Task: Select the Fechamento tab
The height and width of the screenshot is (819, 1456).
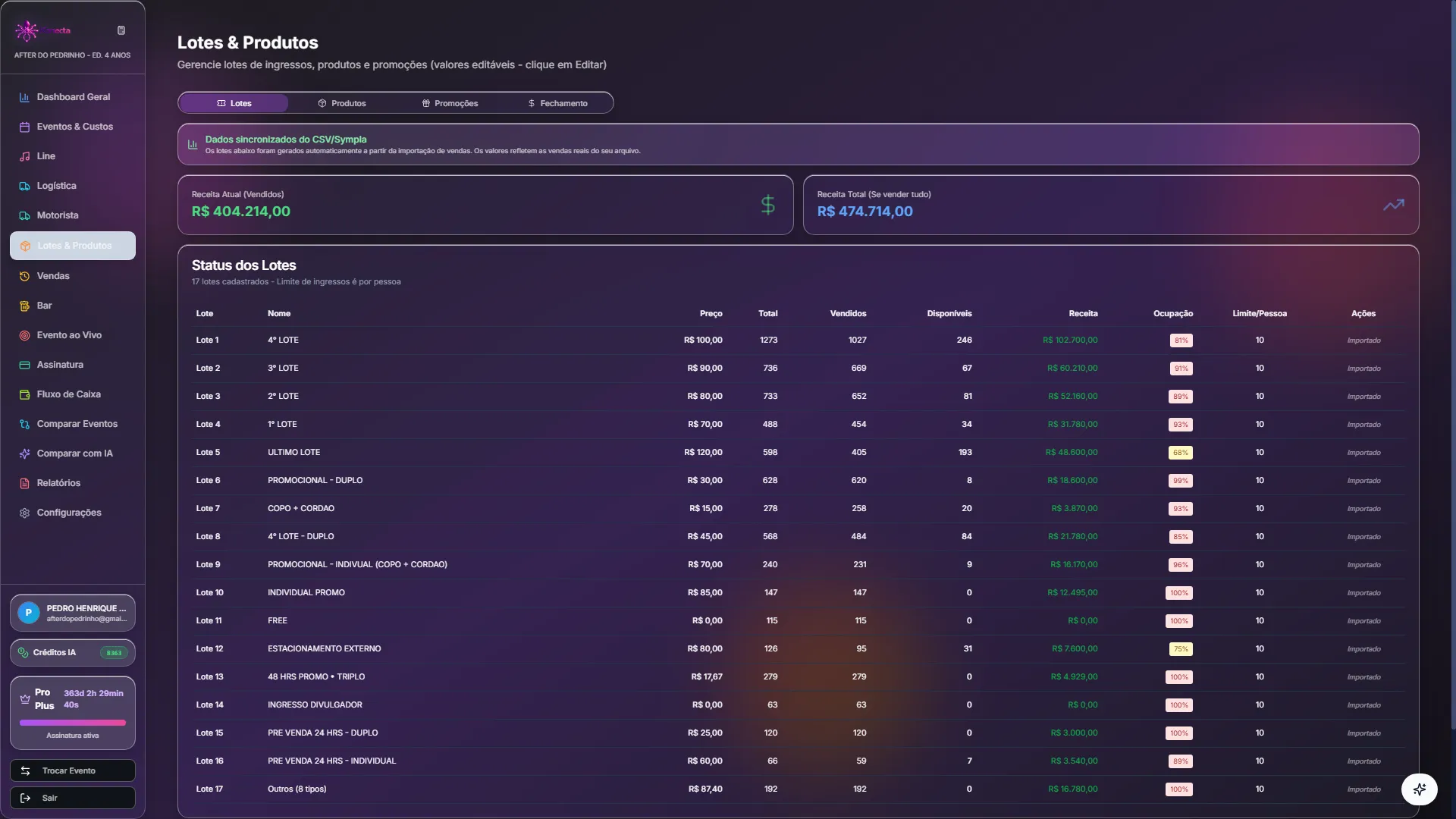Action: pos(557,103)
